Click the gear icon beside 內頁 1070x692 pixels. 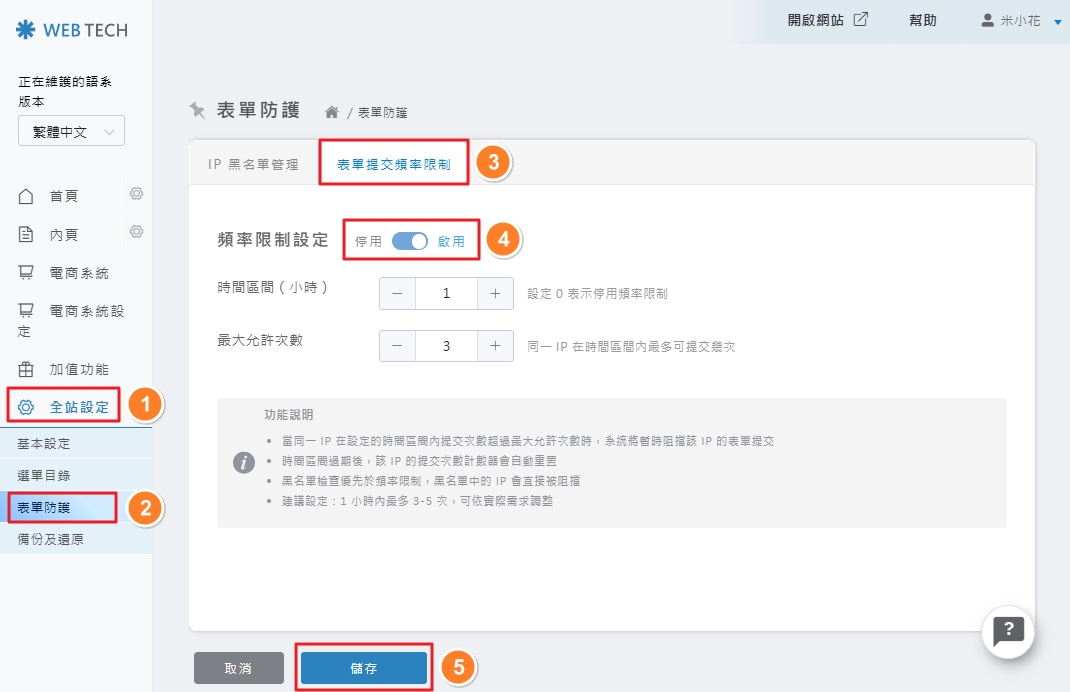click(x=137, y=232)
